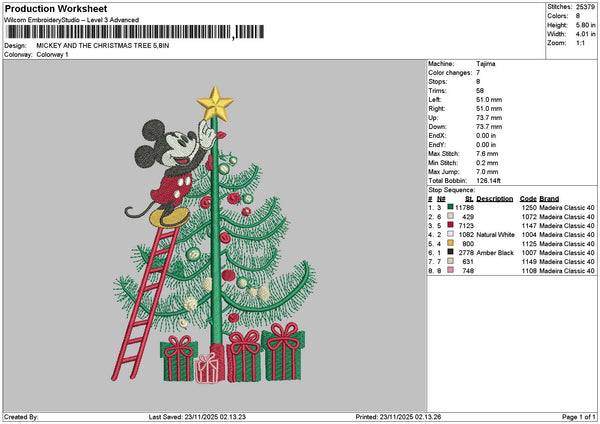Click the Colors value 8 in header

tap(578, 16)
